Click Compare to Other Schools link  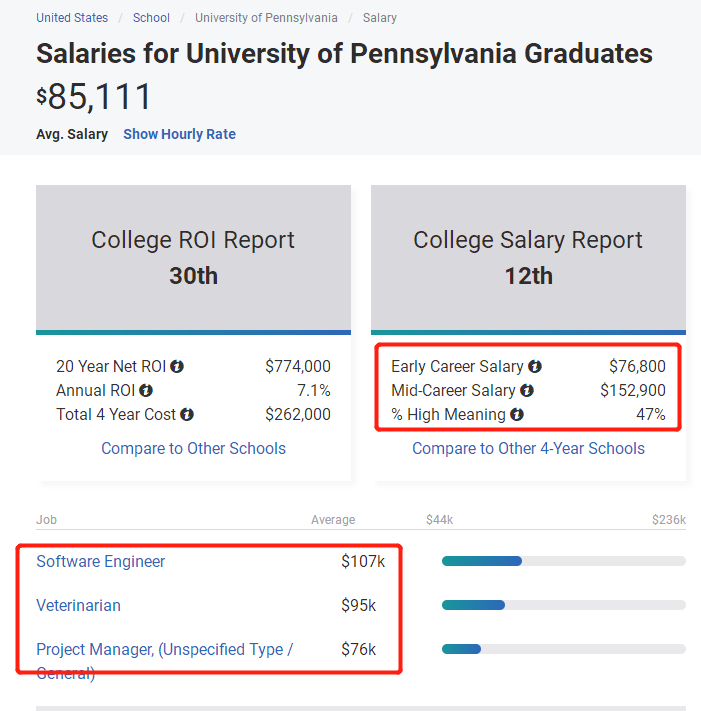coord(193,448)
